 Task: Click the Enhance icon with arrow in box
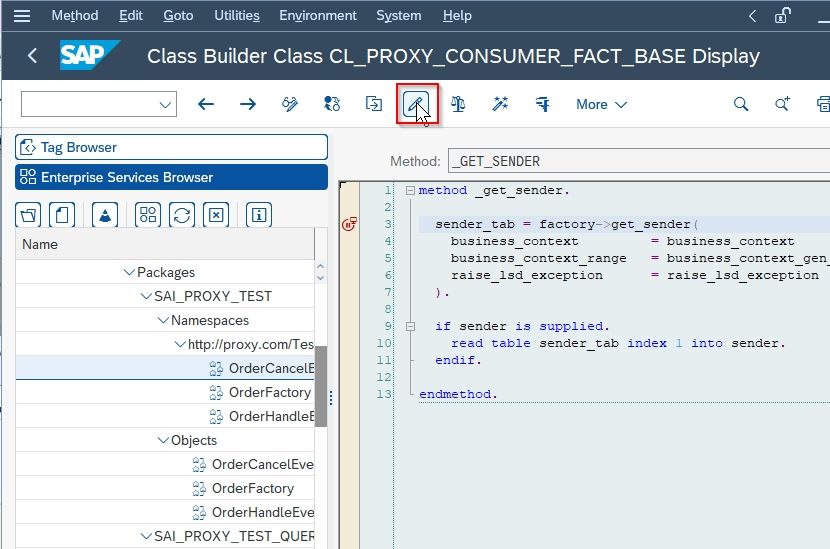pos(374,104)
